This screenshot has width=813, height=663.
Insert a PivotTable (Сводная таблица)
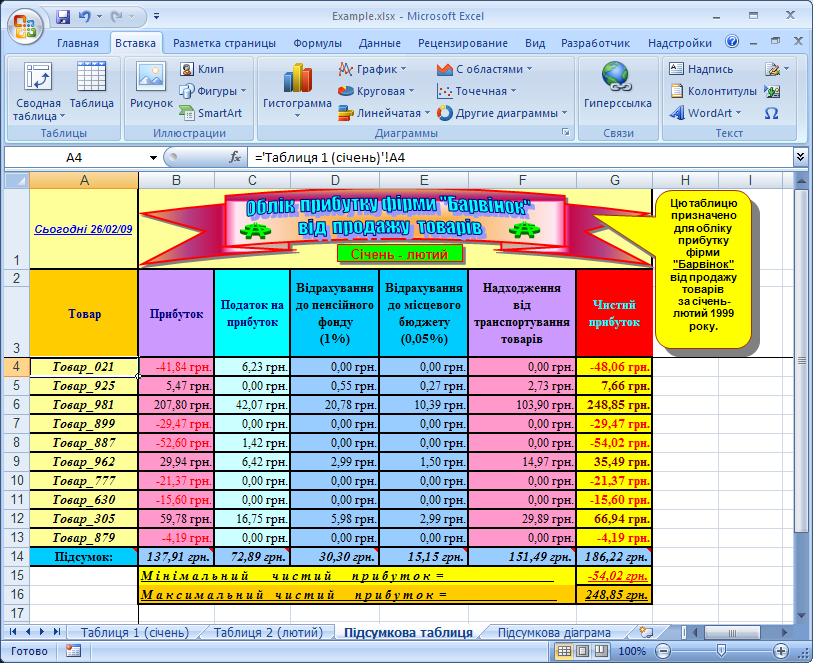[x=38, y=91]
